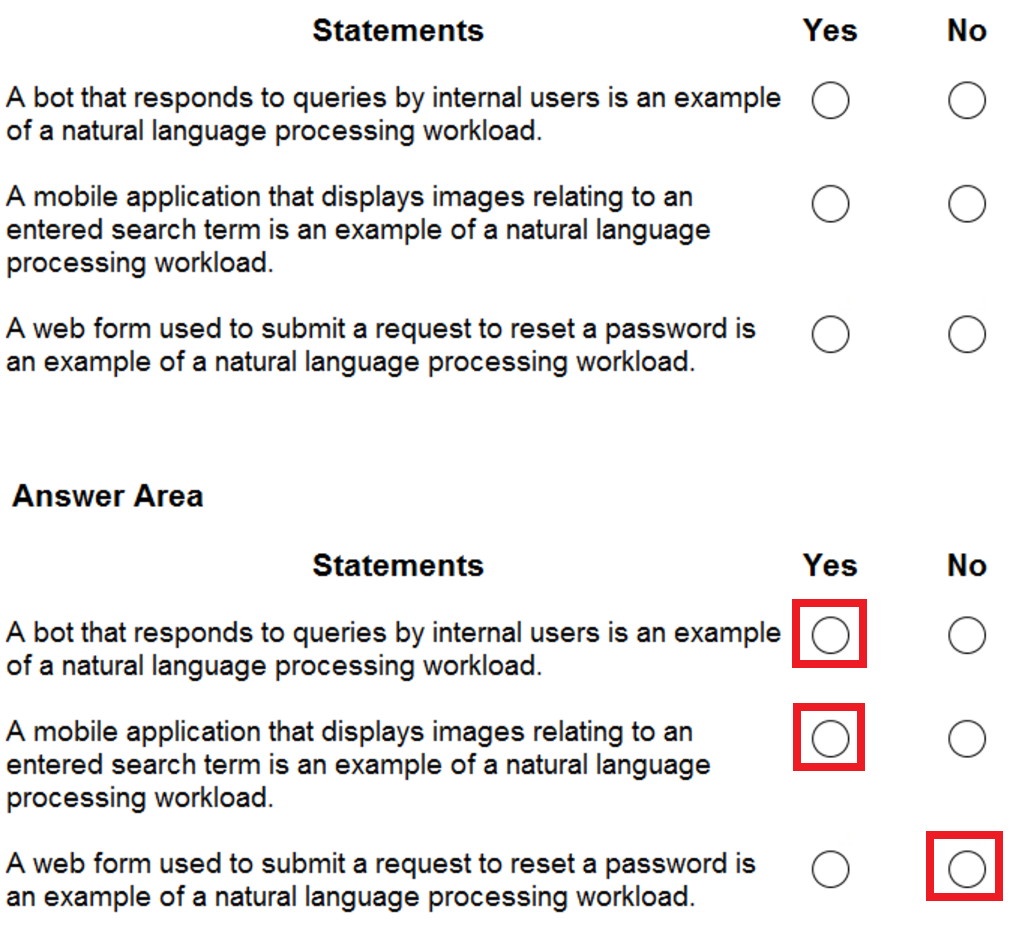Screen dimensions: 1036x942
Task: Select No for mobile application statement, upper table
Action: [x=967, y=205]
